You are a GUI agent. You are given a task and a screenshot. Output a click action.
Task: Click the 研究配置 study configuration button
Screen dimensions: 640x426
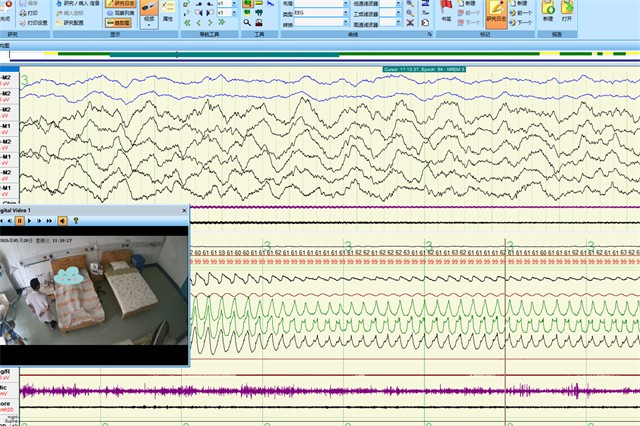[70, 23]
